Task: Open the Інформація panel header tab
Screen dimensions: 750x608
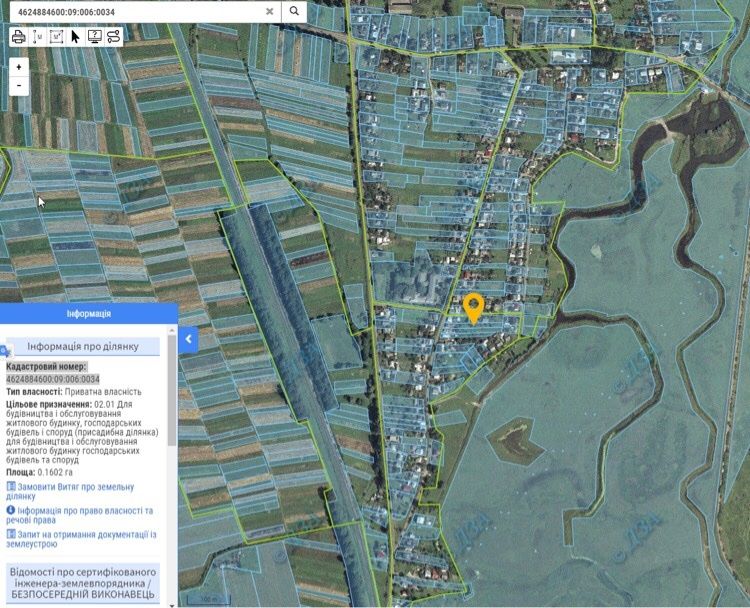Action: click(x=88, y=314)
